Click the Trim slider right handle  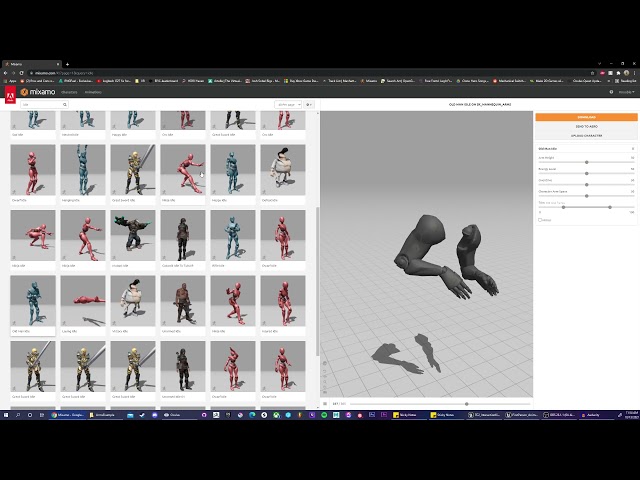coord(610,207)
